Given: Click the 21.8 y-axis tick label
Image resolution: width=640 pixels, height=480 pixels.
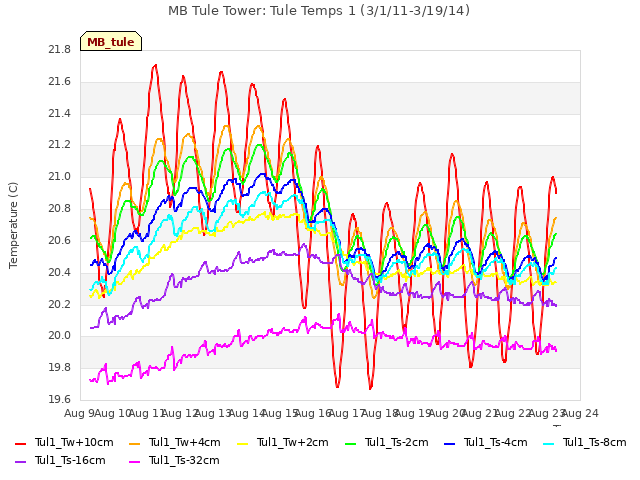Looking at the screenshot, I should click(60, 50).
